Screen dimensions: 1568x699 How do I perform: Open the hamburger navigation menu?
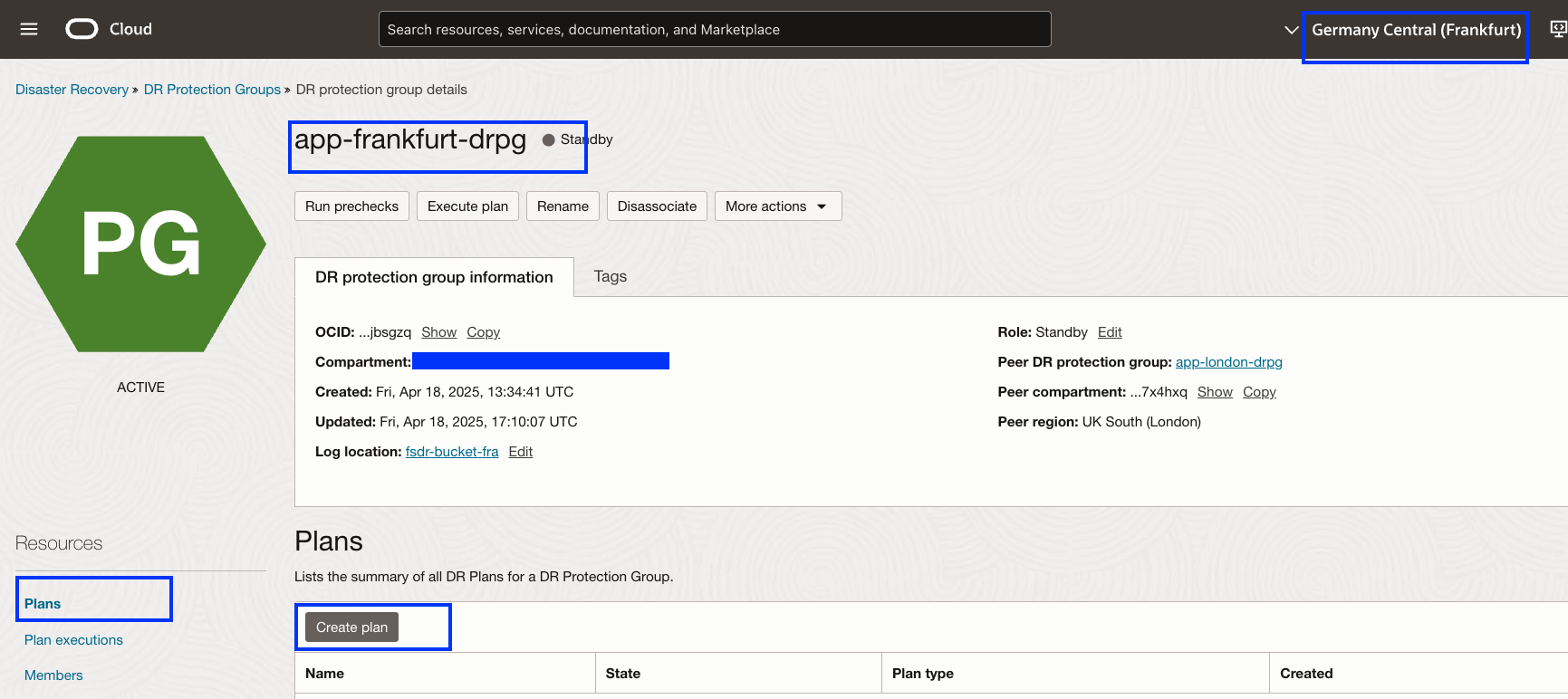coord(29,29)
